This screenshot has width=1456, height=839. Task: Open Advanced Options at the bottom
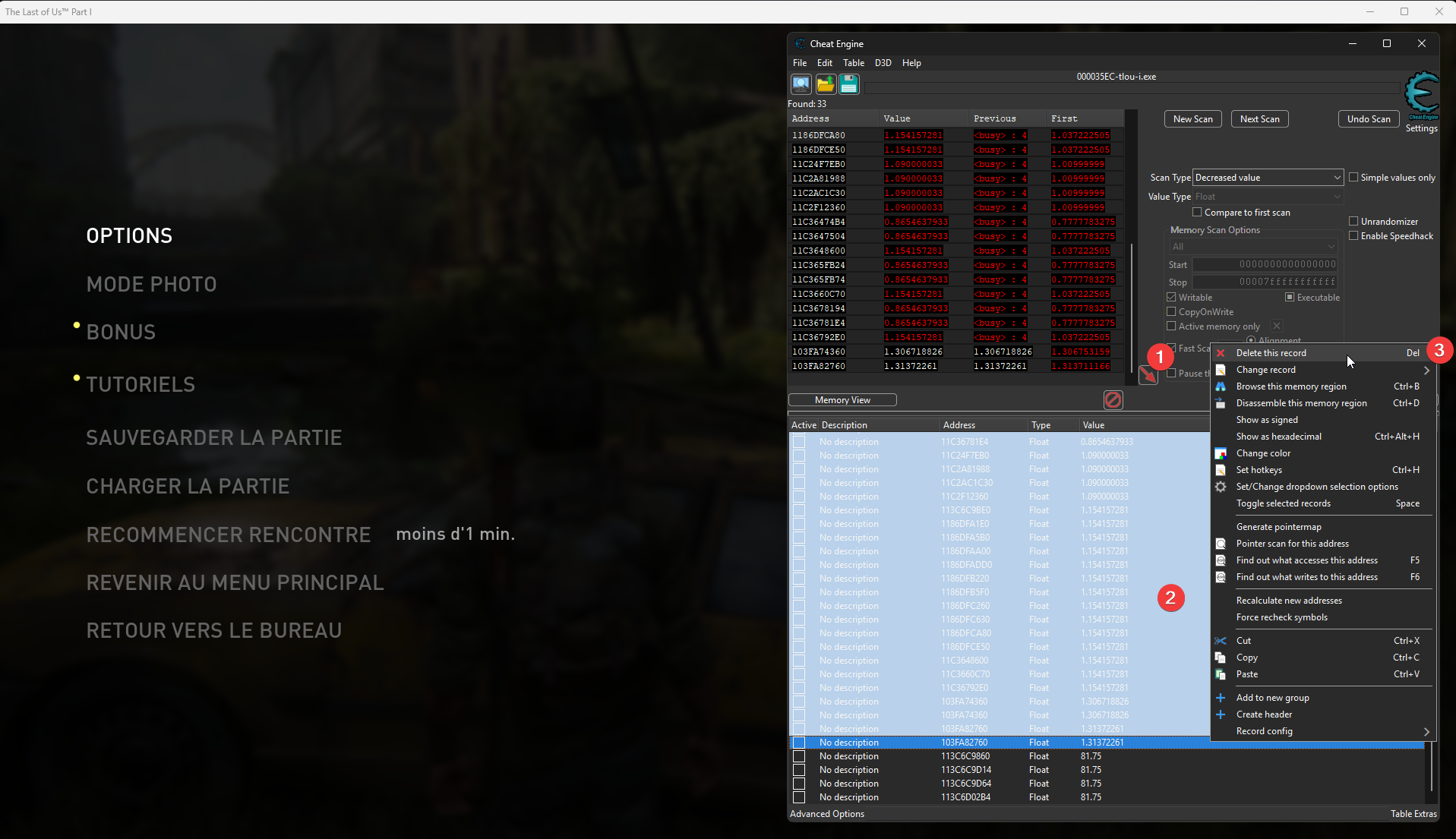[827, 814]
